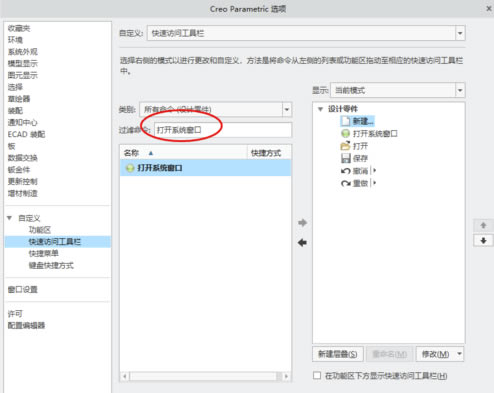Open the 修改 button dropdown arrow
The height and width of the screenshot is (393, 494).
pos(459,354)
